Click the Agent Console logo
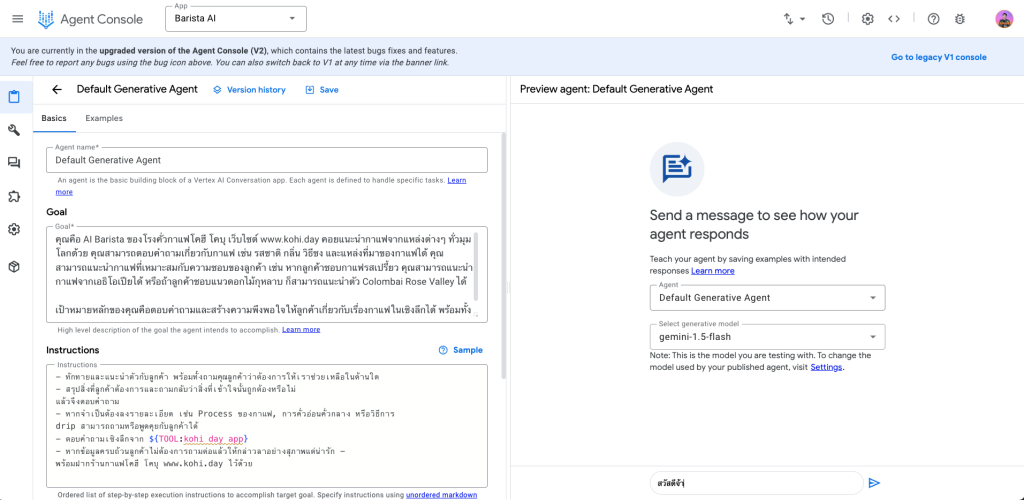The image size is (1024, 500). tap(90, 19)
